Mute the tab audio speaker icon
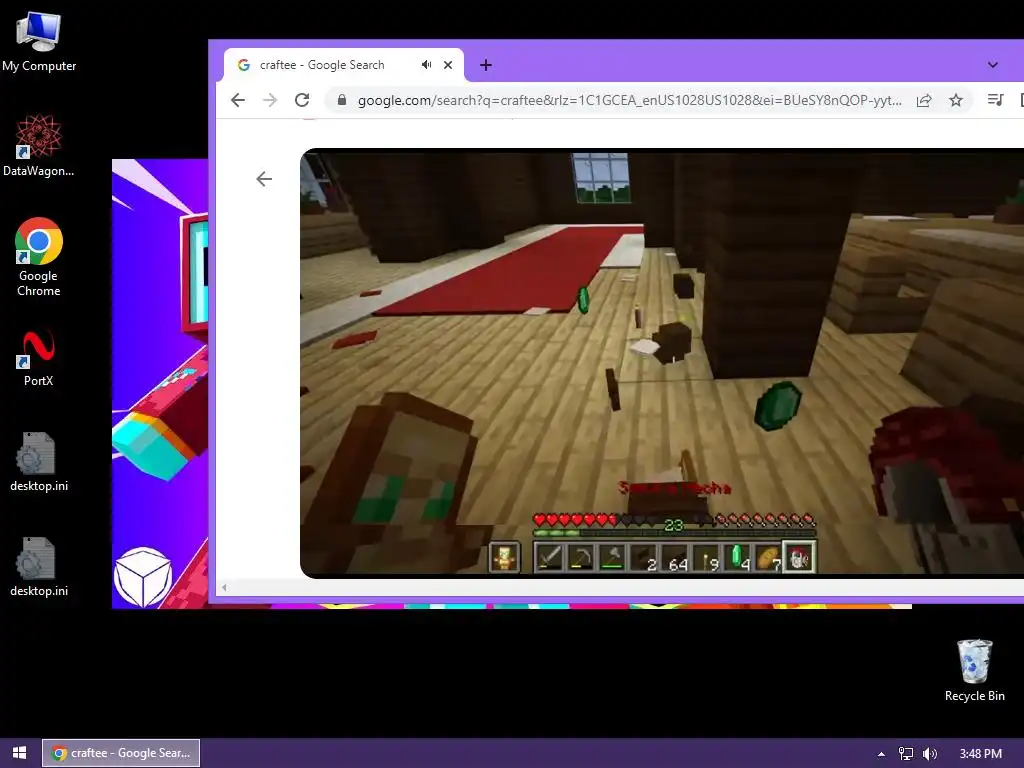The height and width of the screenshot is (768, 1024). click(426, 65)
